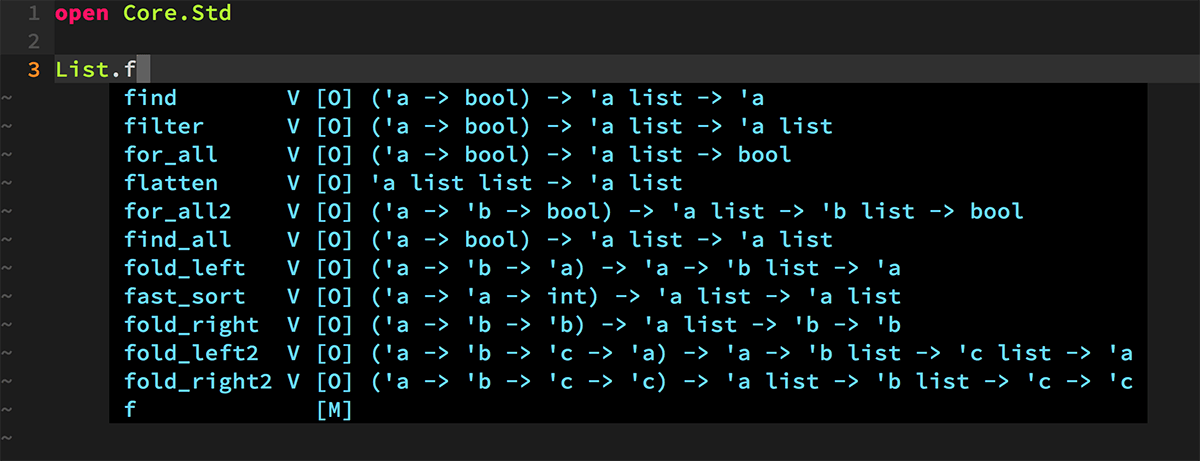Select flatten in the autocomplete popup

[170, 183]
